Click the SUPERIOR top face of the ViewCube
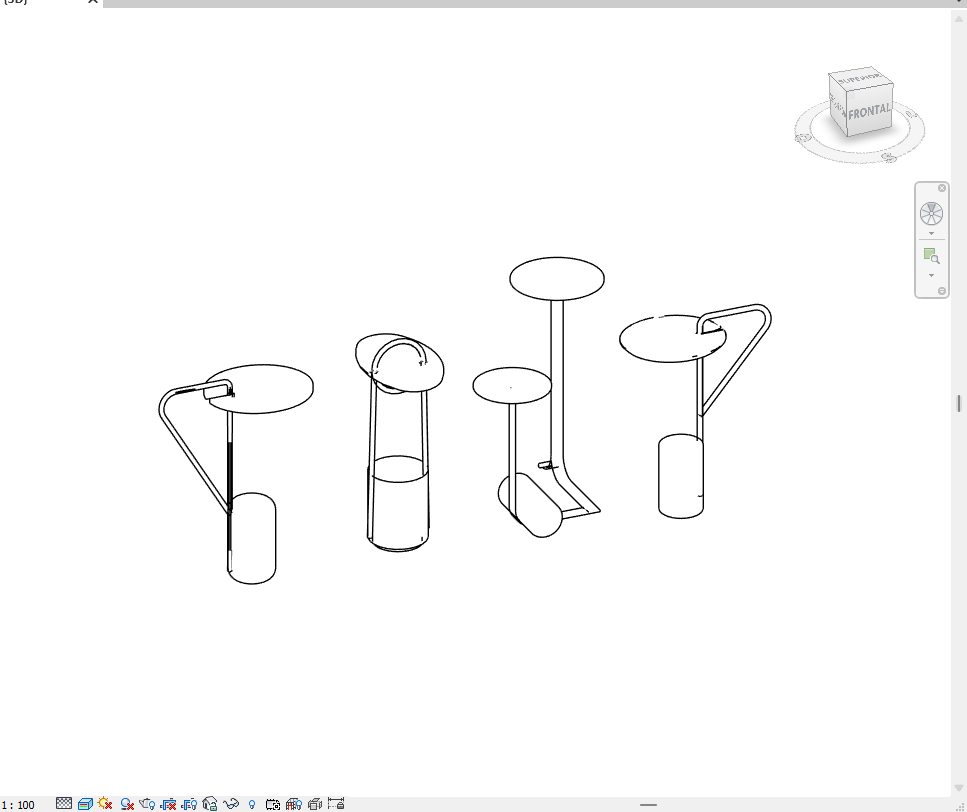The width and height of the screenshot is (967, 812). 861,79
